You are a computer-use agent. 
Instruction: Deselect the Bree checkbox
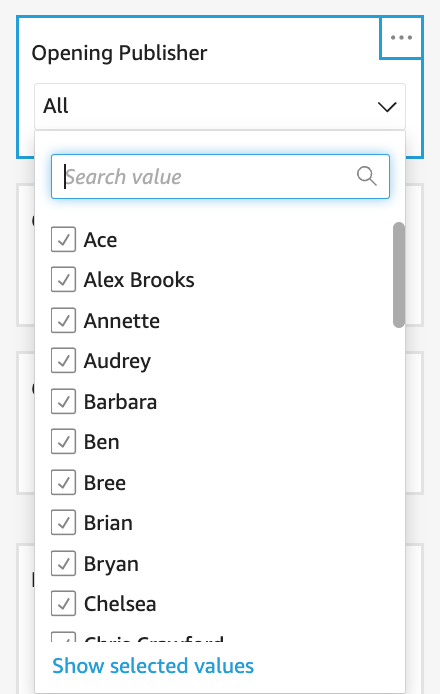click(x=63, y=482)
